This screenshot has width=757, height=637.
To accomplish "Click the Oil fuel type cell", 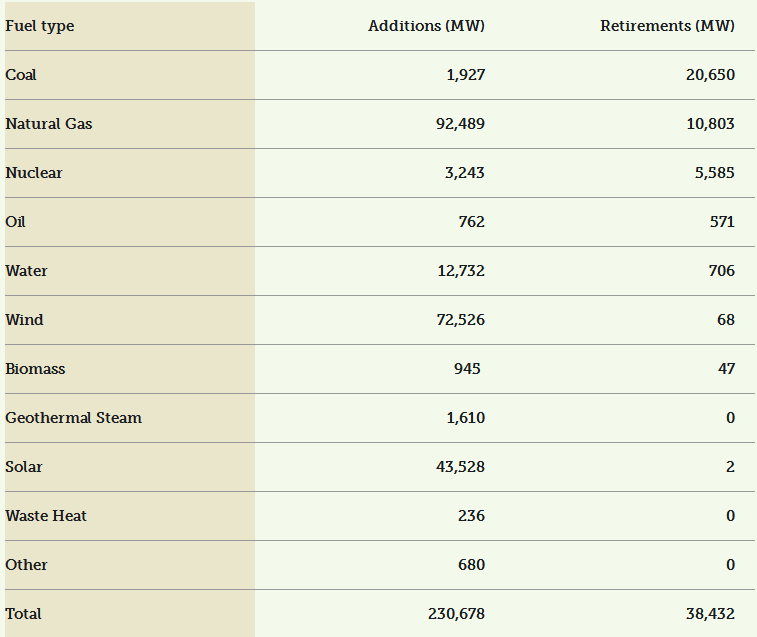I will coord(14,222).
